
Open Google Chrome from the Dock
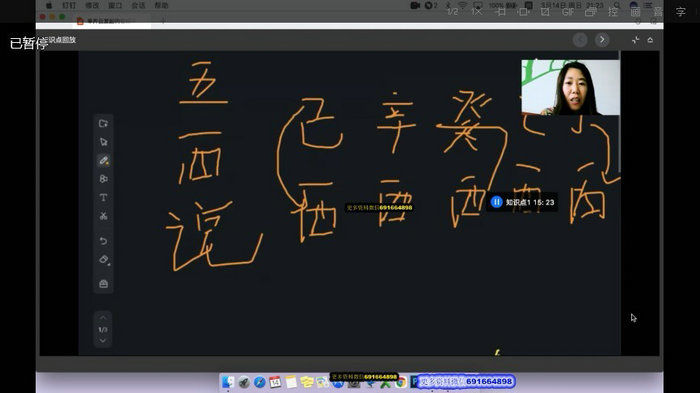pos(401,382)
